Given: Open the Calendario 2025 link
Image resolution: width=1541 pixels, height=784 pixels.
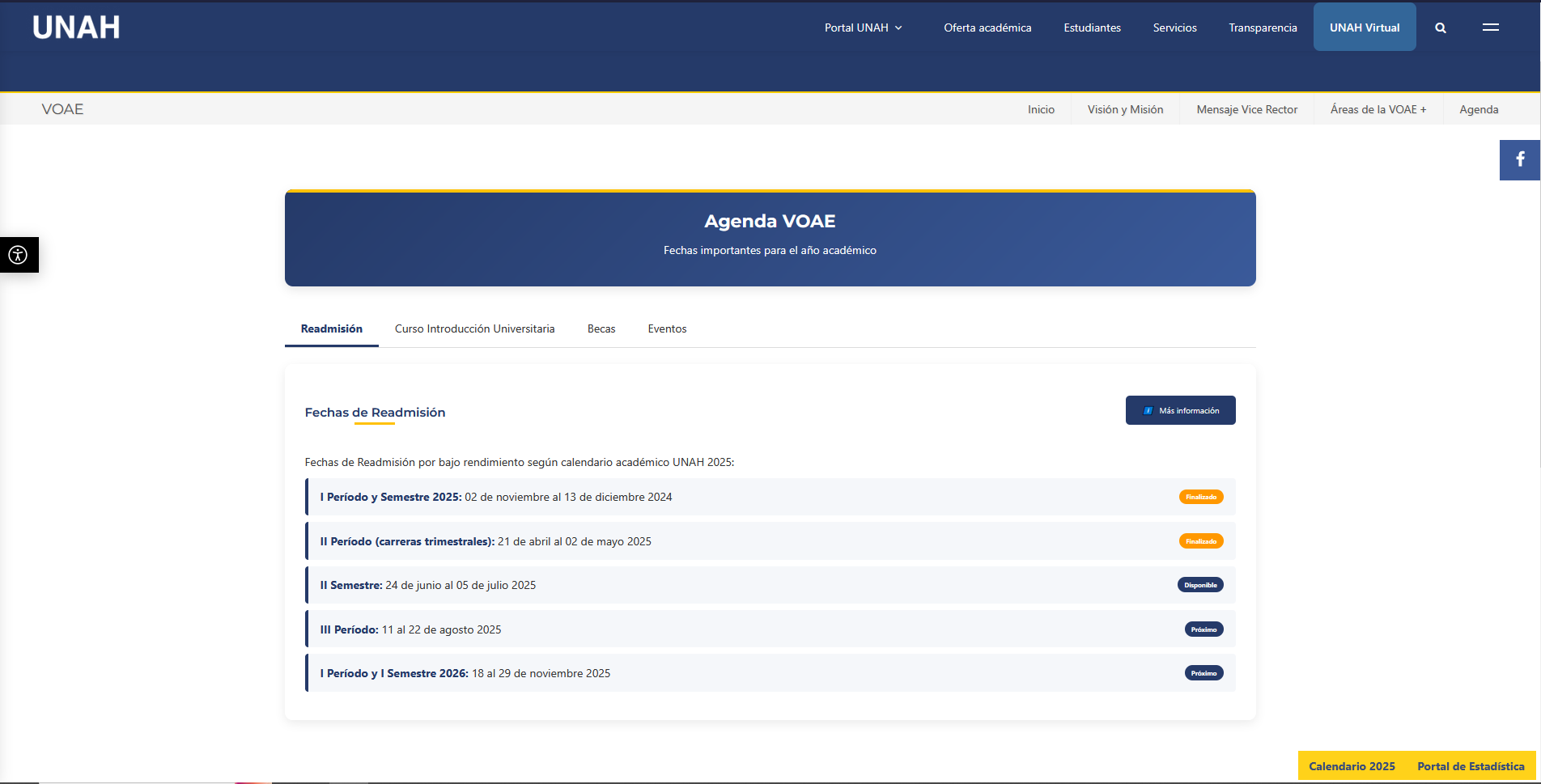Looking at the screenshot, I should 1350,765.
